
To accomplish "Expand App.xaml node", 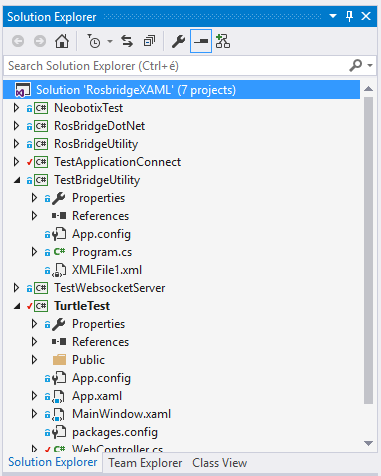I will [x=34, y=396].
